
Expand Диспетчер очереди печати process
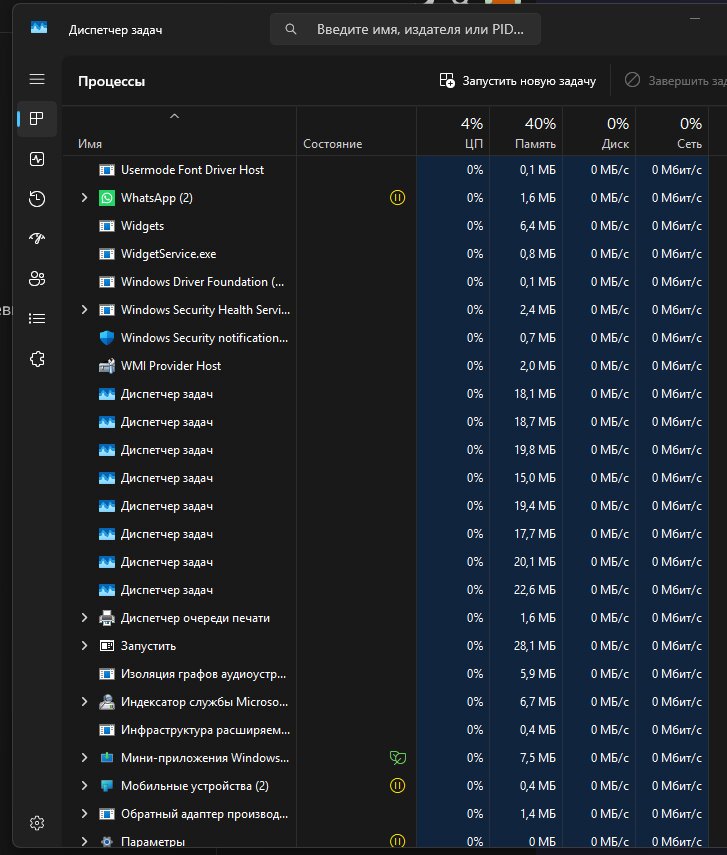[x=85, y=618]
